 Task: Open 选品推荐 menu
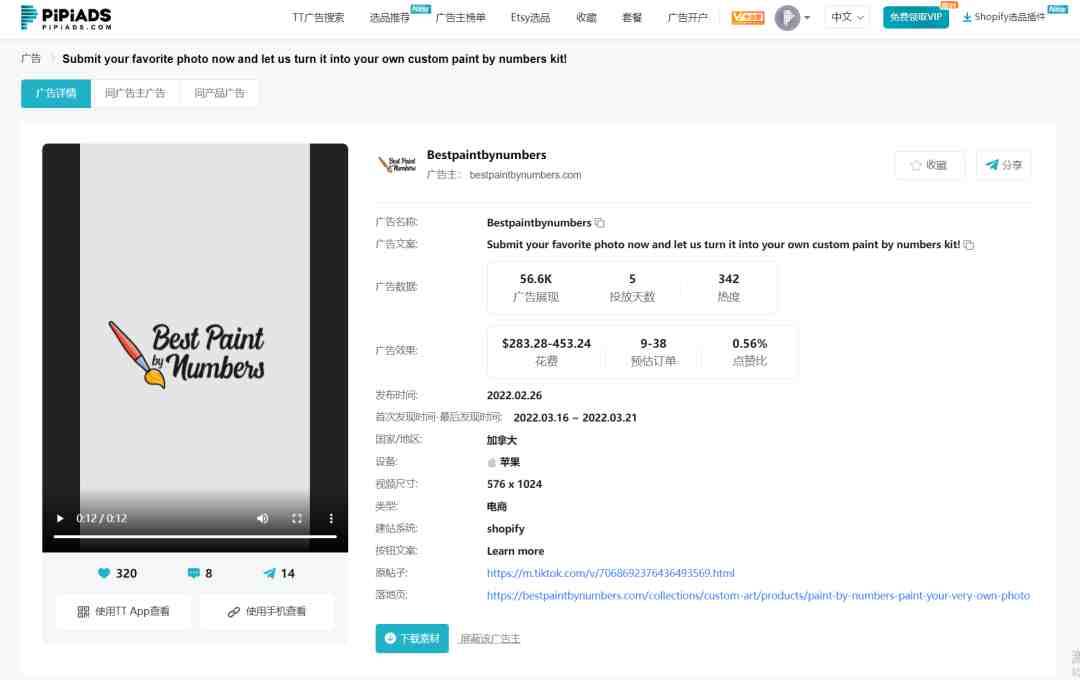(390, 18)
